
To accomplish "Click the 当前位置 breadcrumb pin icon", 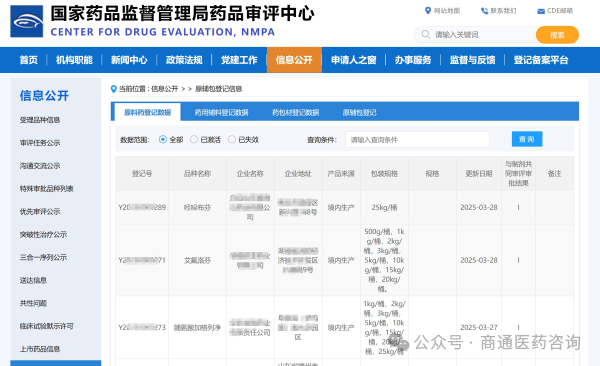I will coord(114,89).
